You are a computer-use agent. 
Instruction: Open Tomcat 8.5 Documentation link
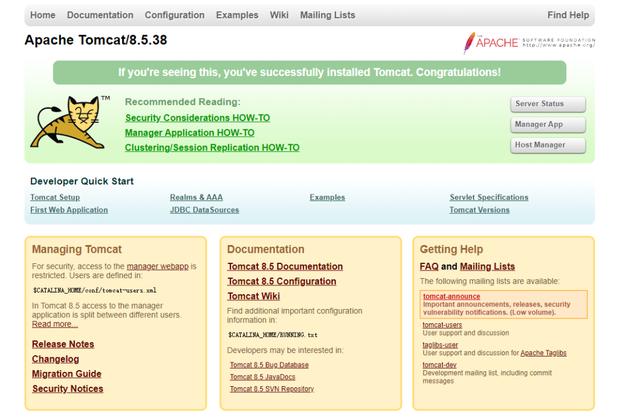[285, 267]
